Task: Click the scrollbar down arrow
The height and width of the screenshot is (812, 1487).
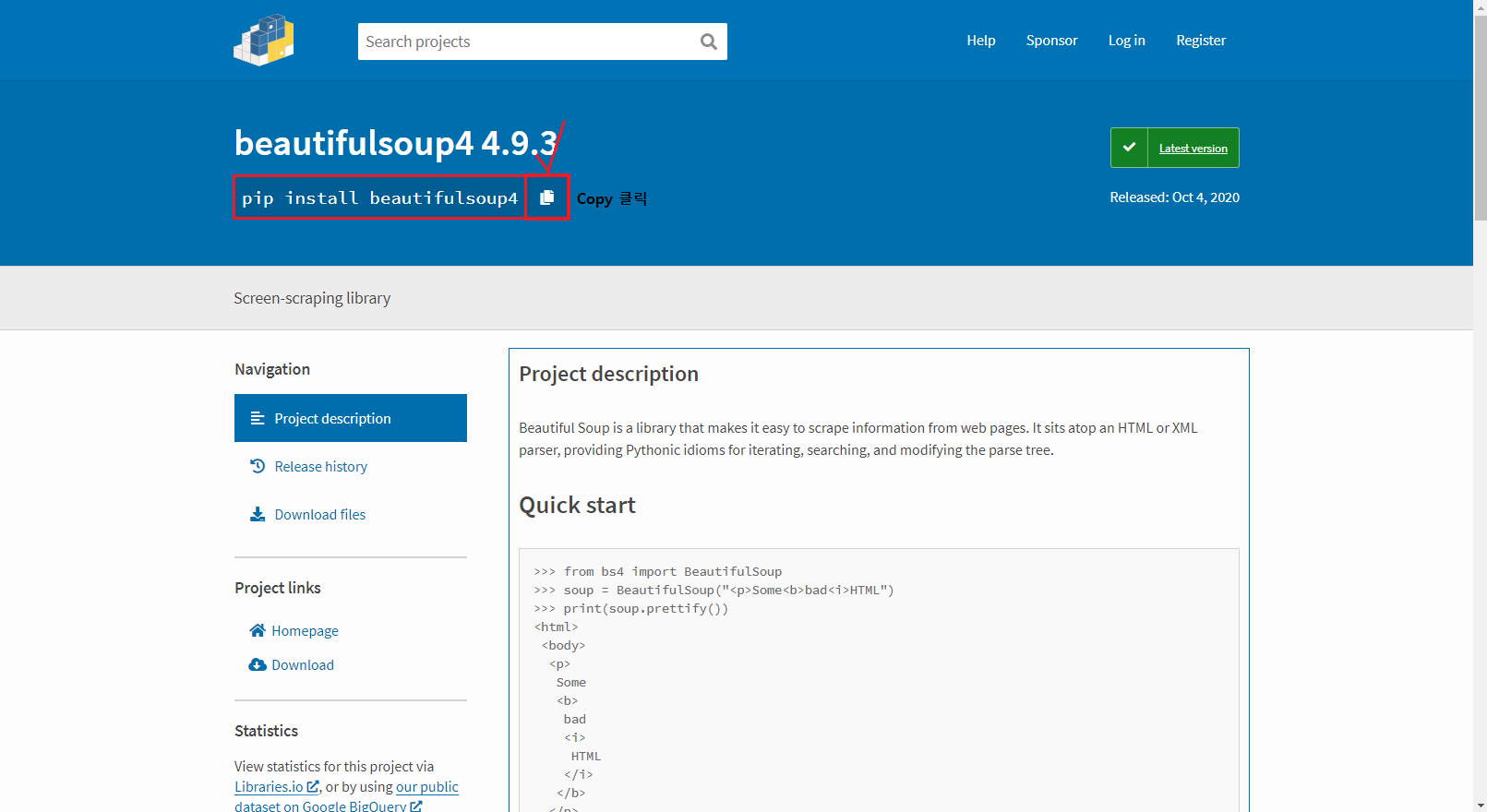Action: click(x=1481, y=805)
